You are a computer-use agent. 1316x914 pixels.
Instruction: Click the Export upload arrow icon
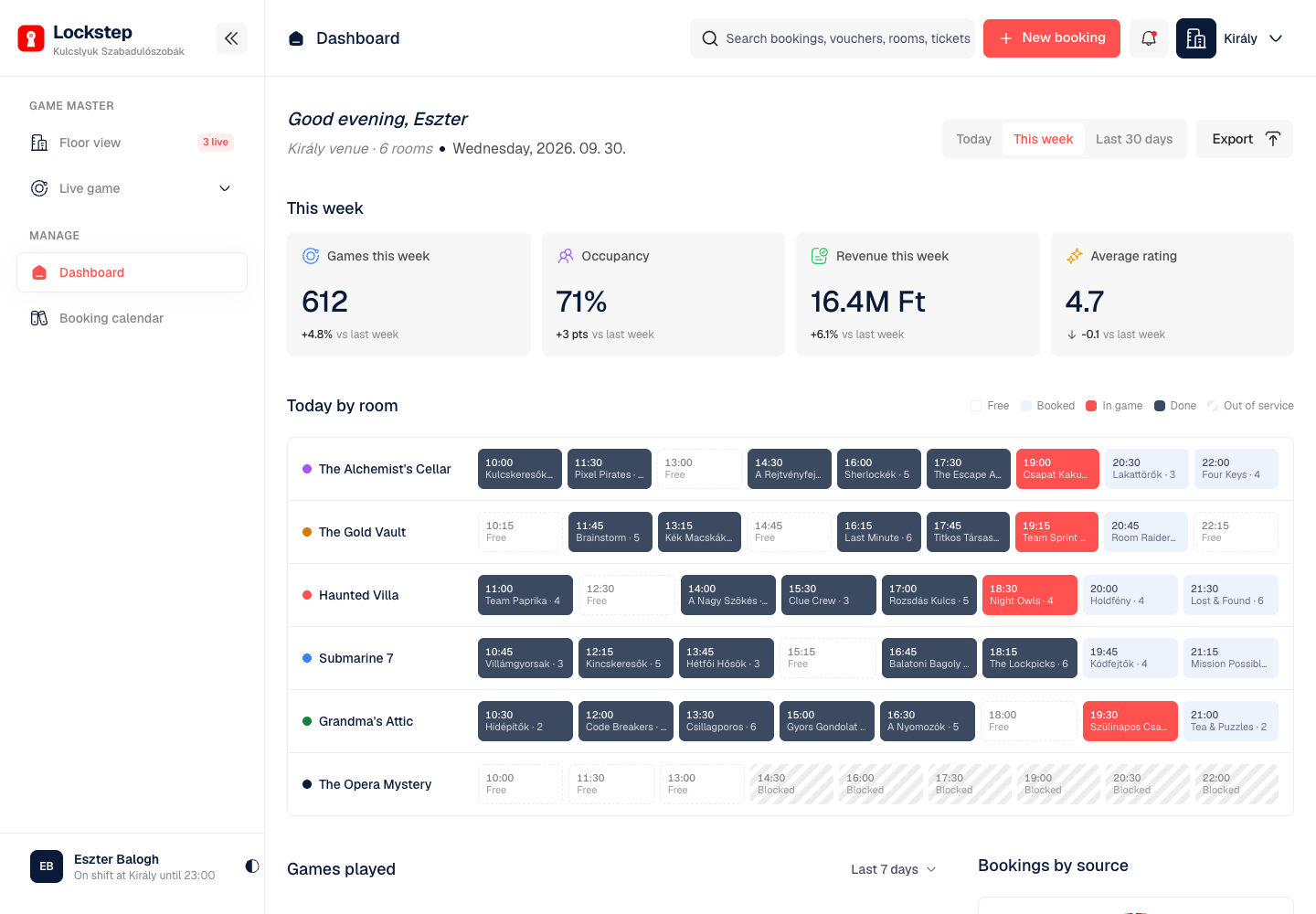click(x=1273, y=139)
